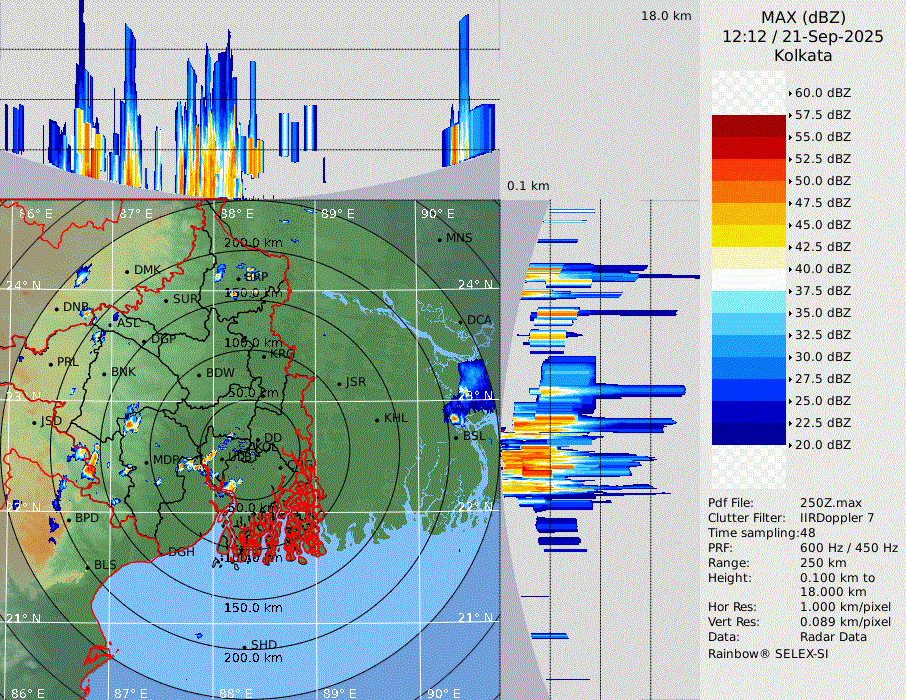Pick the yellow 42.5 dBZ legend swatch

coord(748,235)
